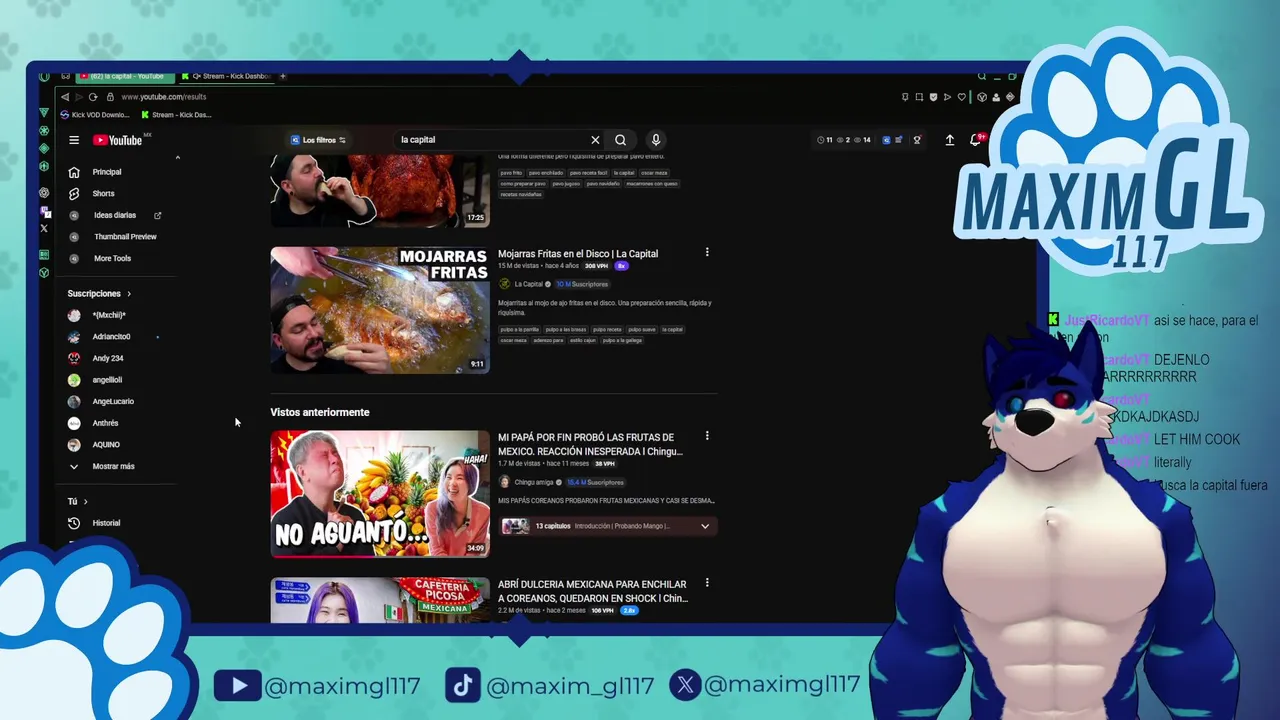Image resolution: width=1280 pixels, height=720 pixels.
Task: Collapse sidebar with the upward chevron
Action: 178,158
